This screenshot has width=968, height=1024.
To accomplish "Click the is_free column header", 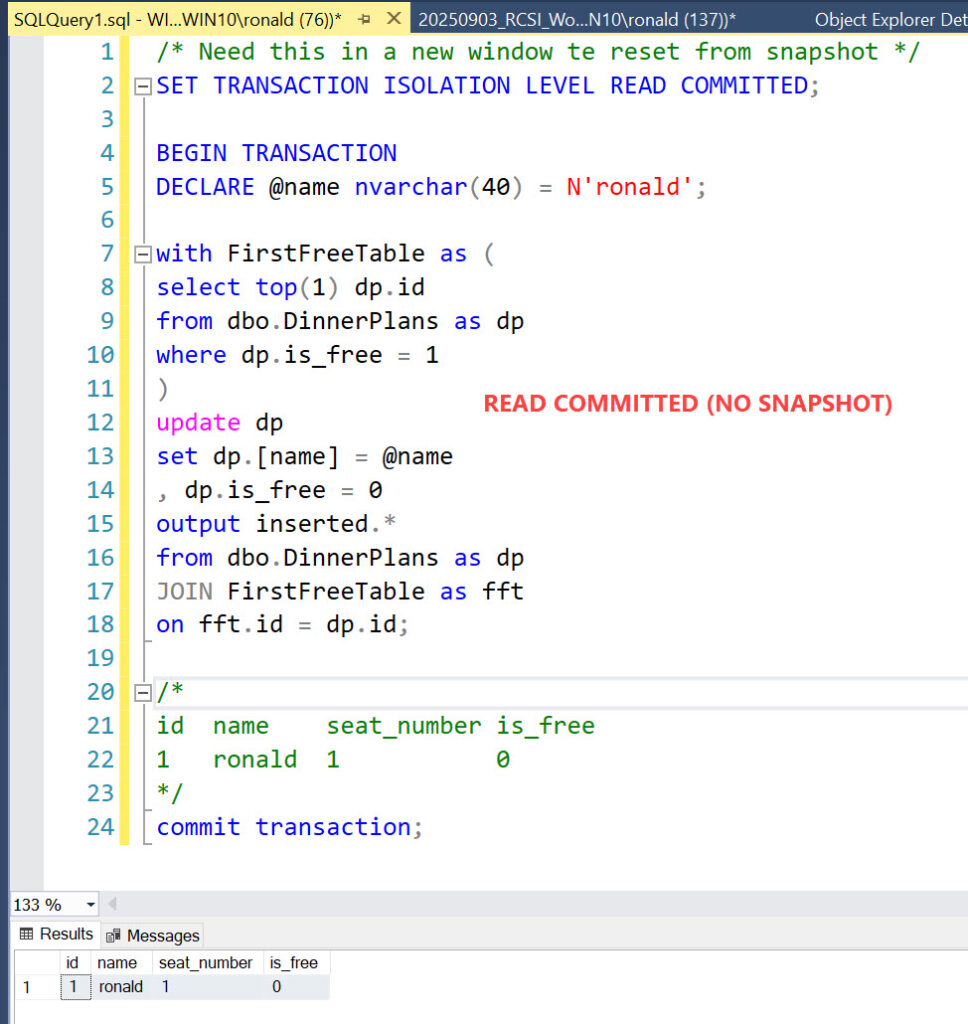I will click(293, 963).
